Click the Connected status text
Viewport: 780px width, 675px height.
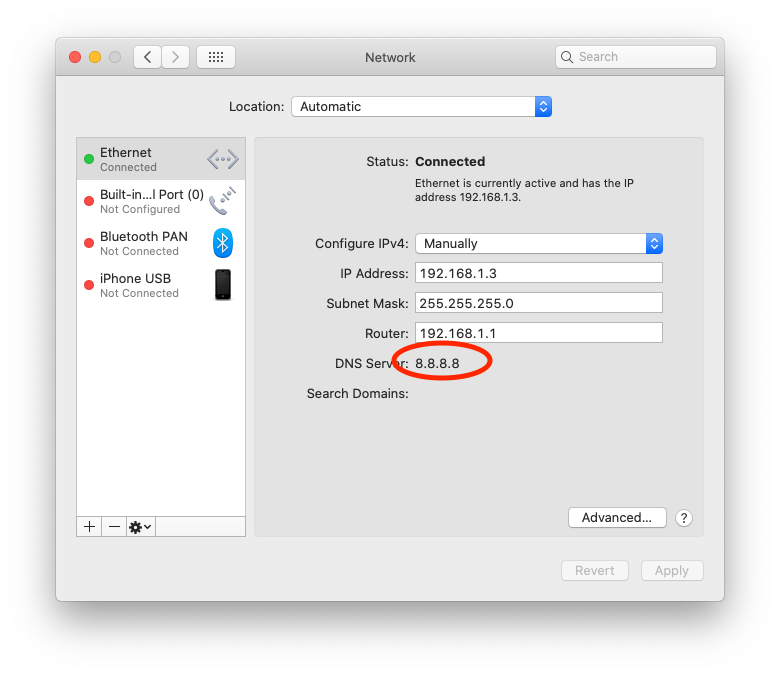pos(450,162)
